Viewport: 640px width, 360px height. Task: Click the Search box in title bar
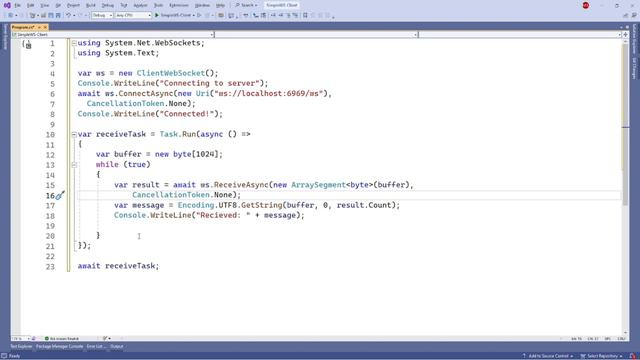247,5
